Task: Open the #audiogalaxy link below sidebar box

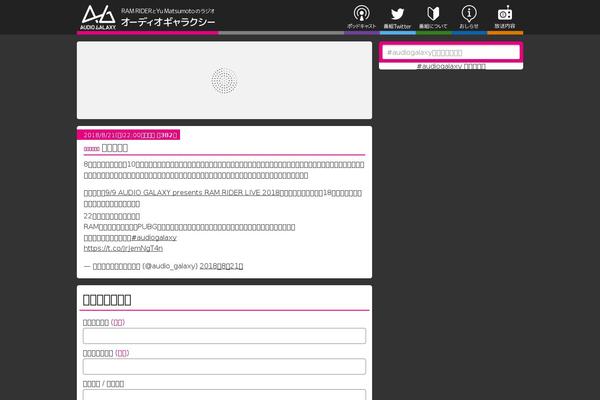Action: coord(451,66)
